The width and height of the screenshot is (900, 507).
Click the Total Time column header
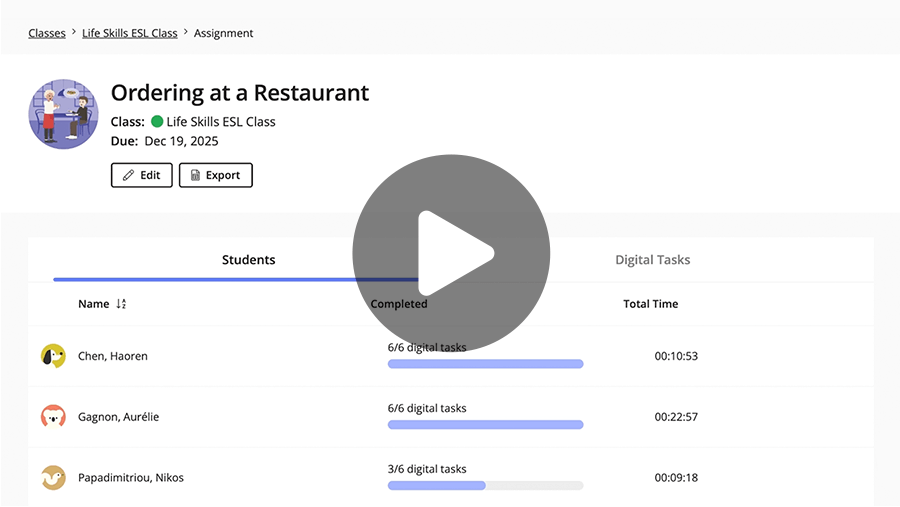[x=650, y=304]
